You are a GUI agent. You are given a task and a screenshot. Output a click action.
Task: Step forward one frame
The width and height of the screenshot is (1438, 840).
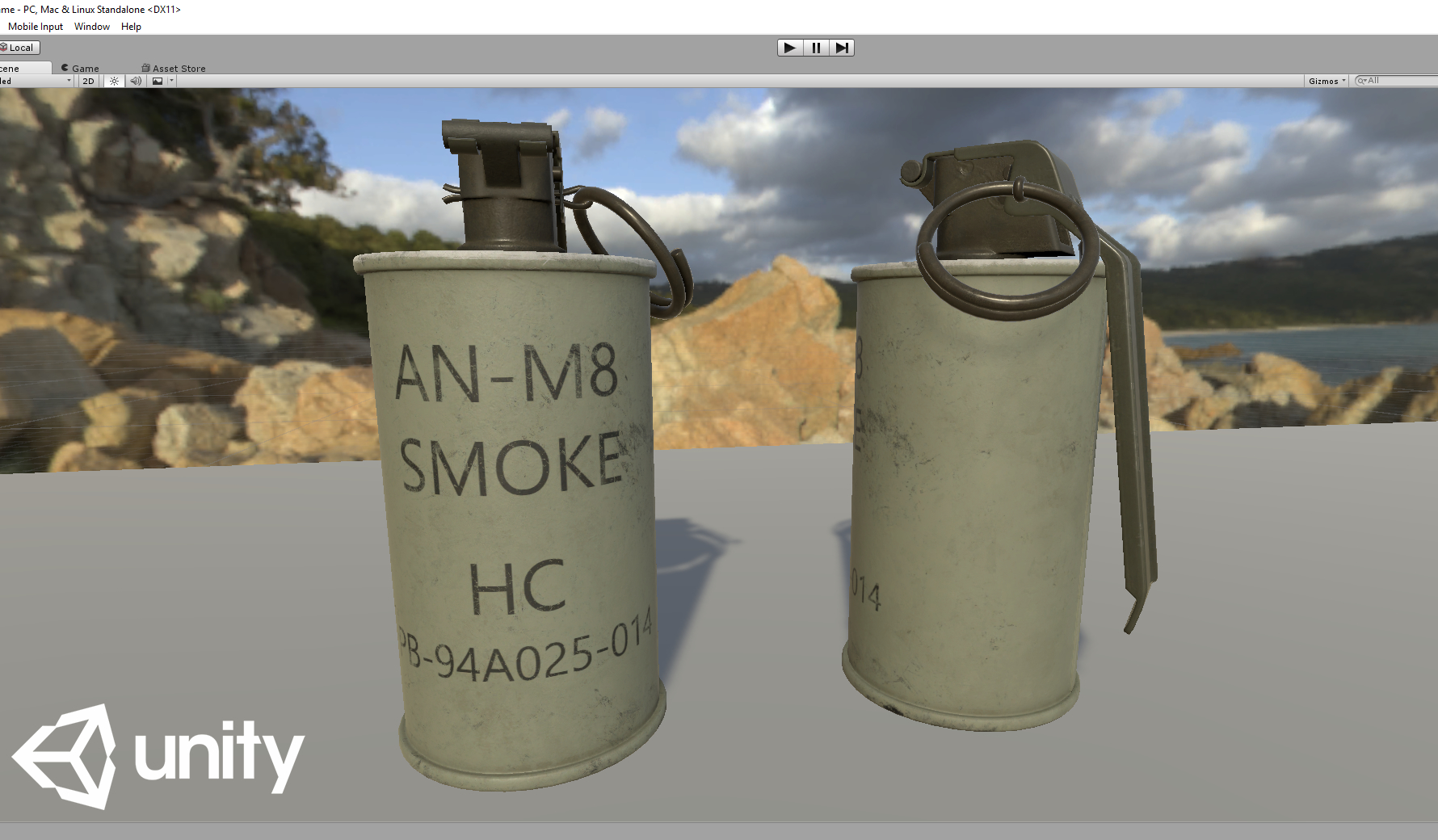pos(843,48)
